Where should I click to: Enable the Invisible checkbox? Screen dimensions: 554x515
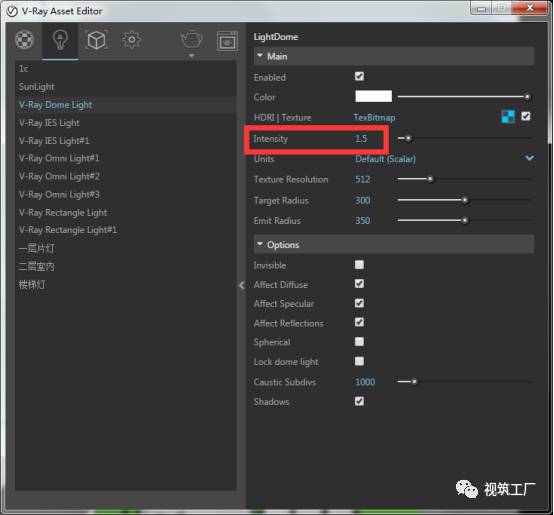pos(359,265)
